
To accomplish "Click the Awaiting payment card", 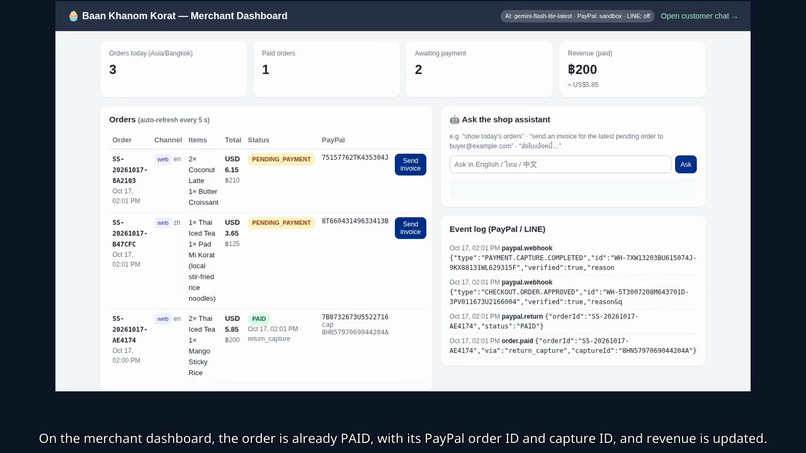I will coord(479,69).
